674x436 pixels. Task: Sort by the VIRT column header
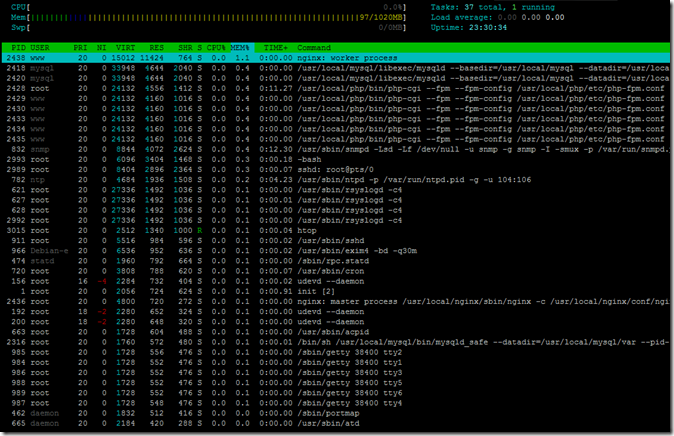point(125,48)
